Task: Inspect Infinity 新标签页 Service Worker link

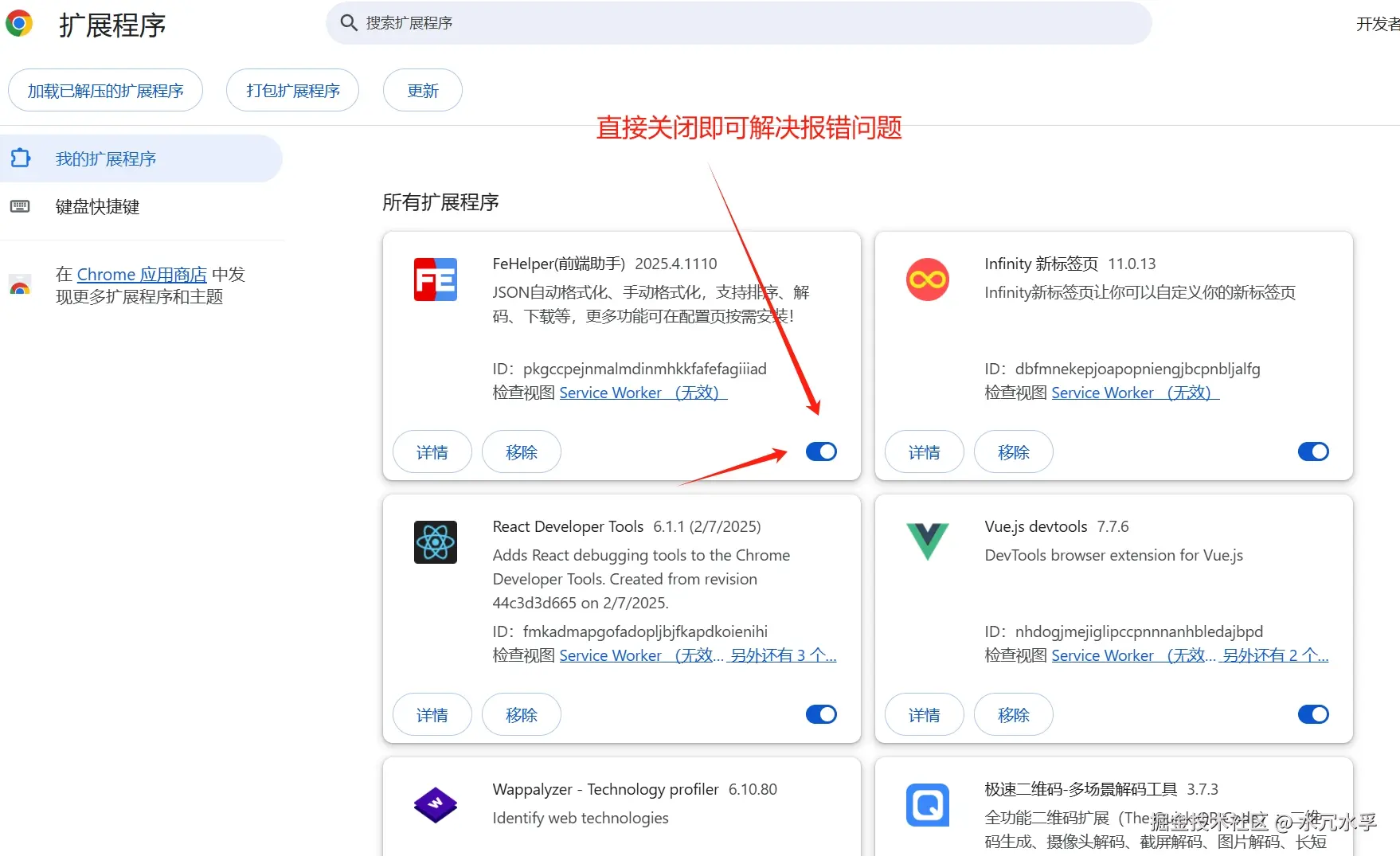Action: pyautogui.click(x=1136, y=393)
